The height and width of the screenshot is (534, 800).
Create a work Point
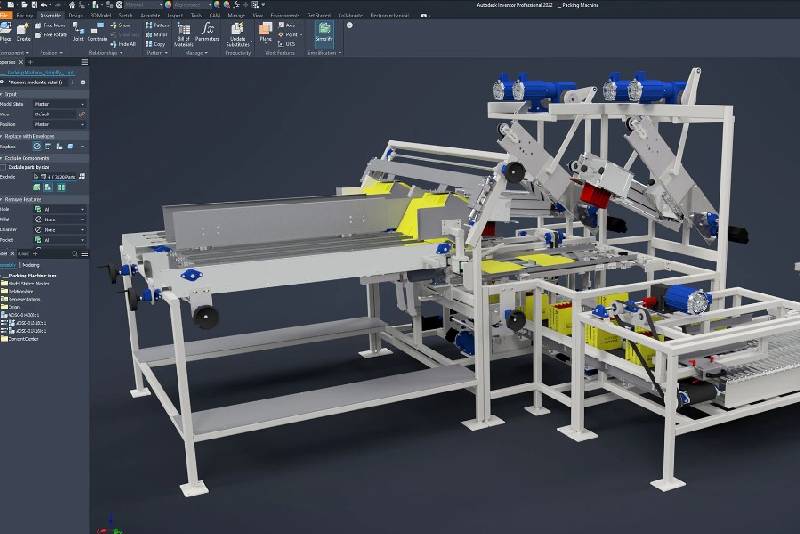pyautogui.click(x=288, y=35)
